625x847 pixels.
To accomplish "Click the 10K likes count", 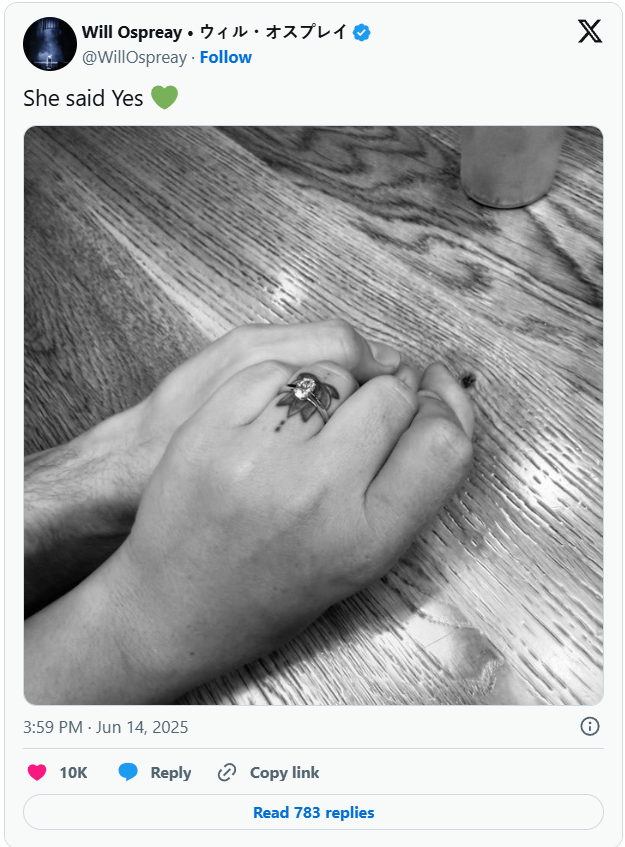I will [73, 772].
